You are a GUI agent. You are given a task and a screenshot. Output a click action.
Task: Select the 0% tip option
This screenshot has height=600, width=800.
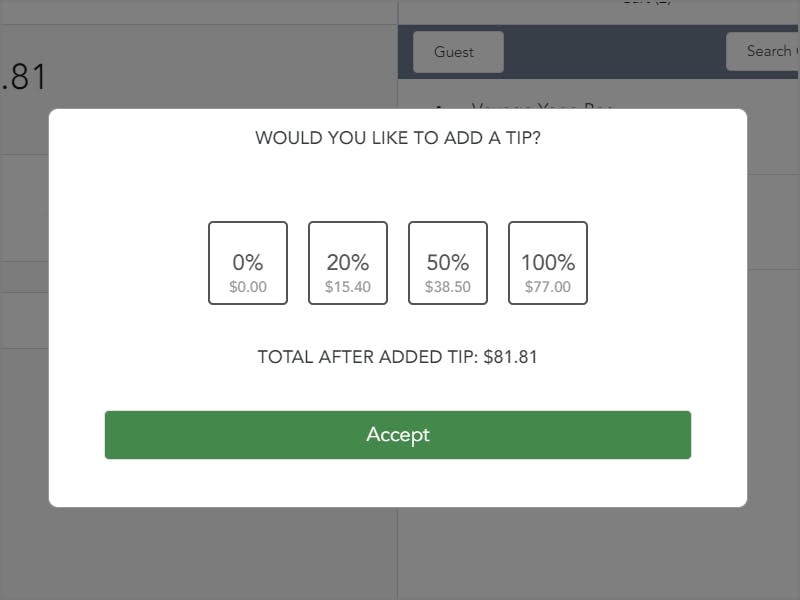pos(247,263)
